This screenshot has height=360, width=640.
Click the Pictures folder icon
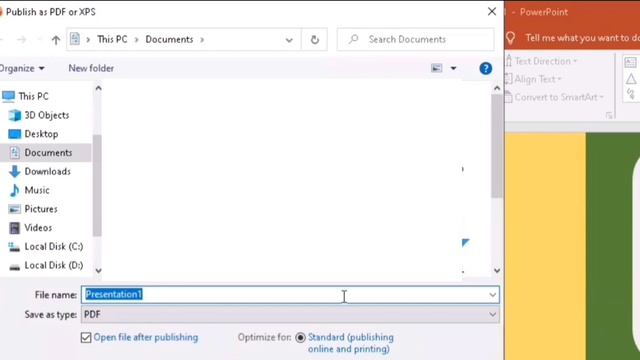point(15,209)
